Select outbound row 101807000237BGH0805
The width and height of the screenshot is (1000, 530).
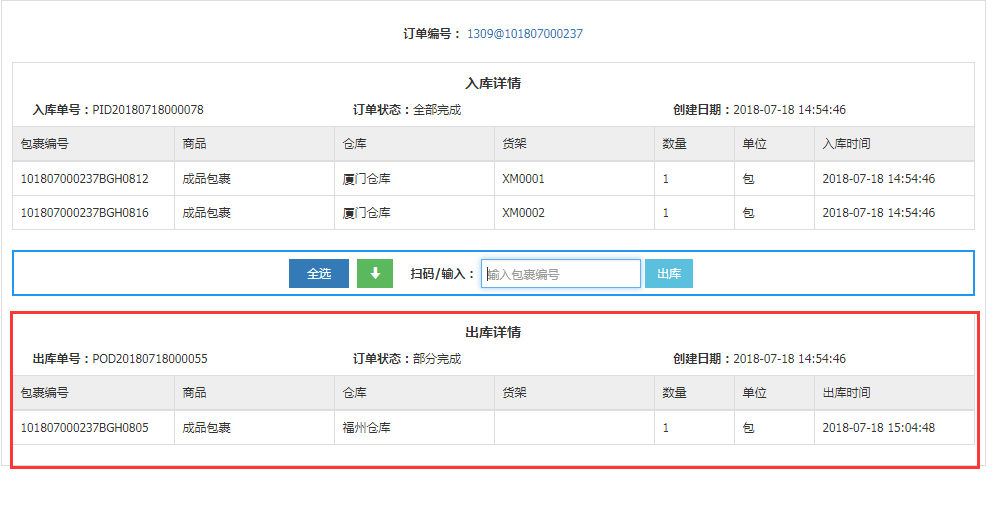click(85, 428)
